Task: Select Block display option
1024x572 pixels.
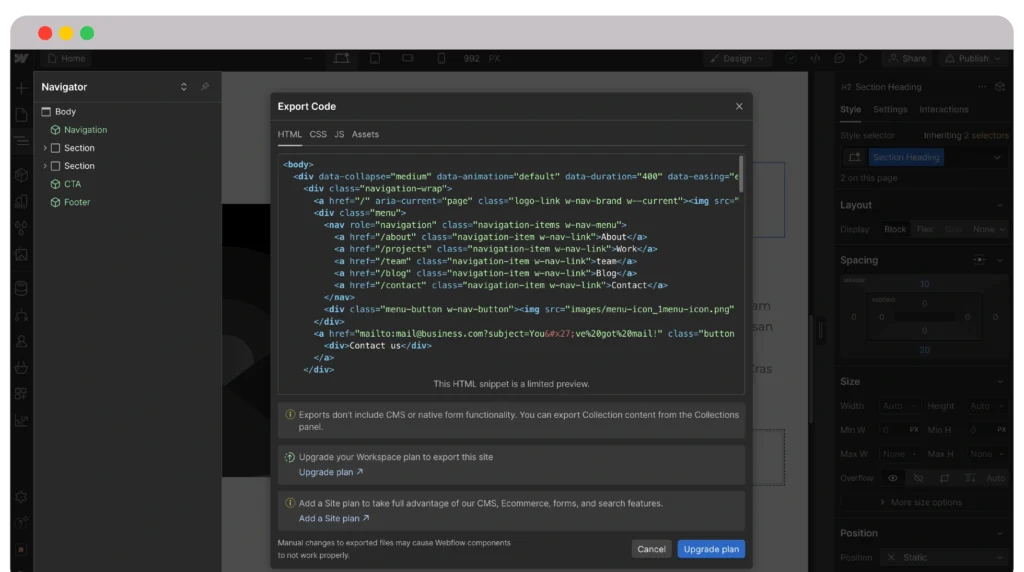Action: 895,229
